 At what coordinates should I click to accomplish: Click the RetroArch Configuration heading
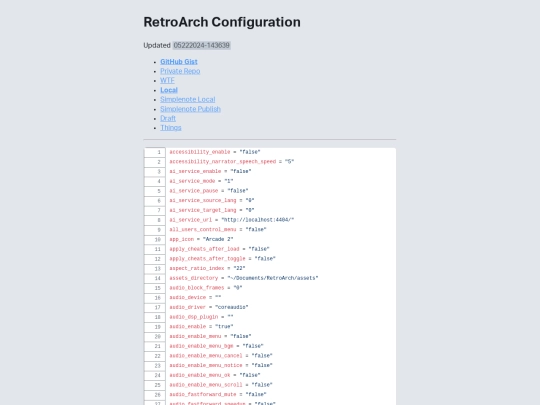222,22
